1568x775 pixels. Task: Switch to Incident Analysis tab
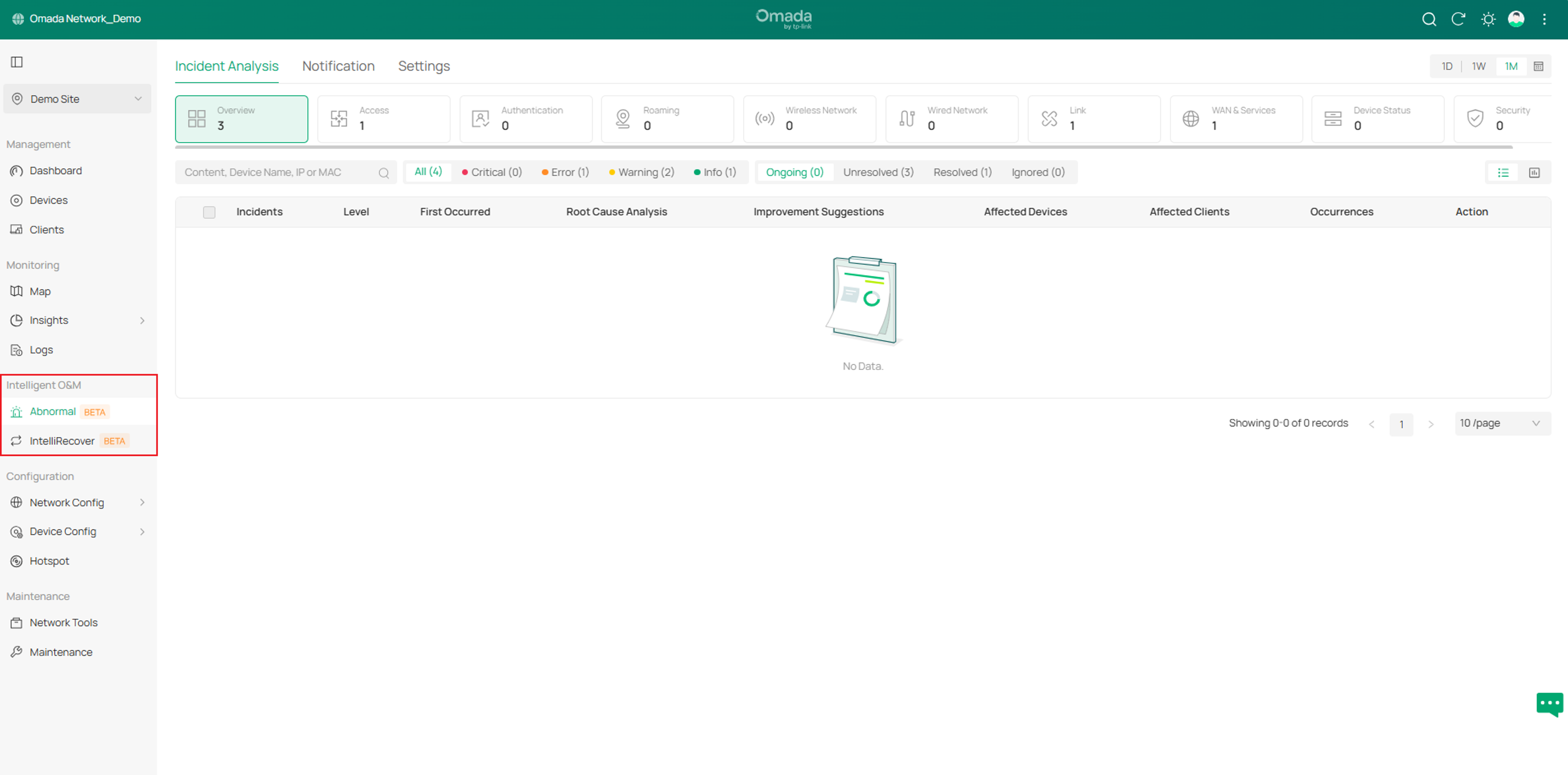point(226,66)
